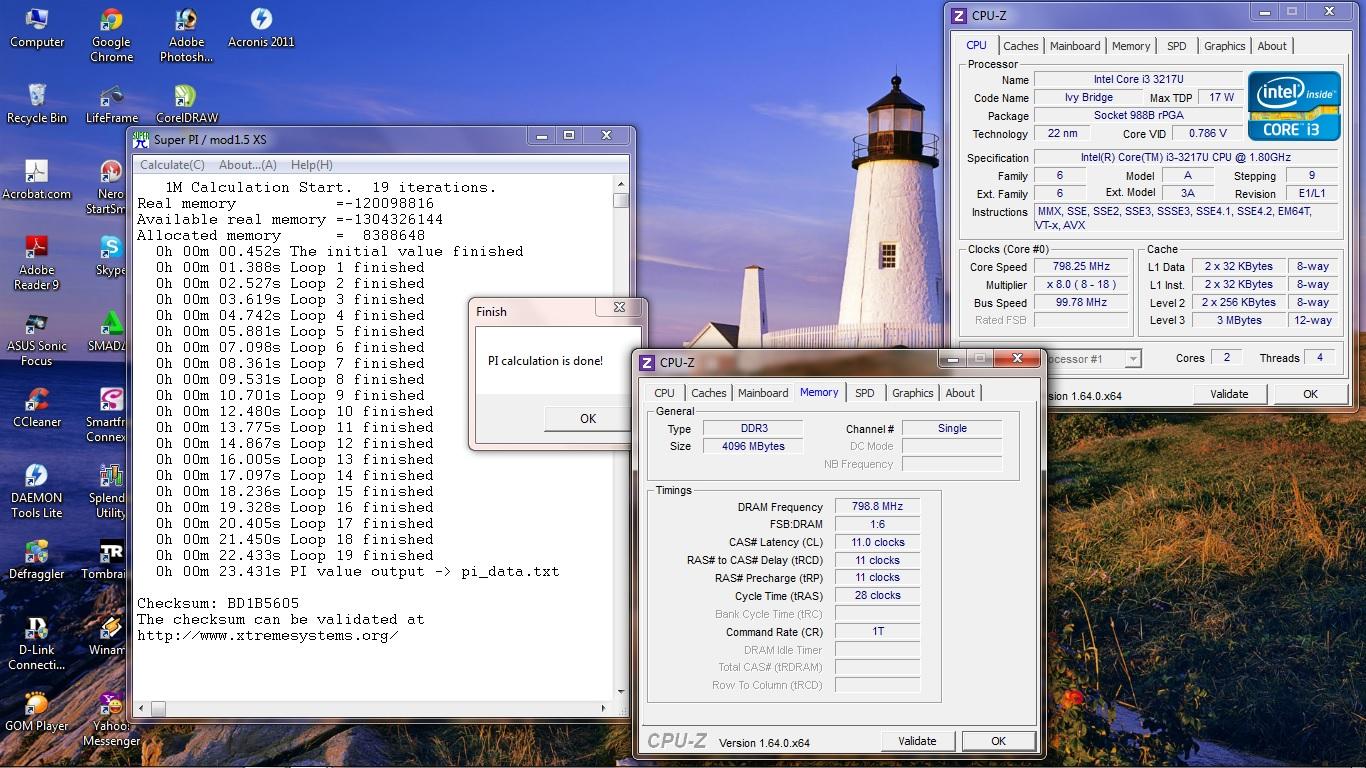Viewport: 1366px width, 768px height.
Task: Open DAEMON Tools Lite shortcut
Action: (37, 491)
